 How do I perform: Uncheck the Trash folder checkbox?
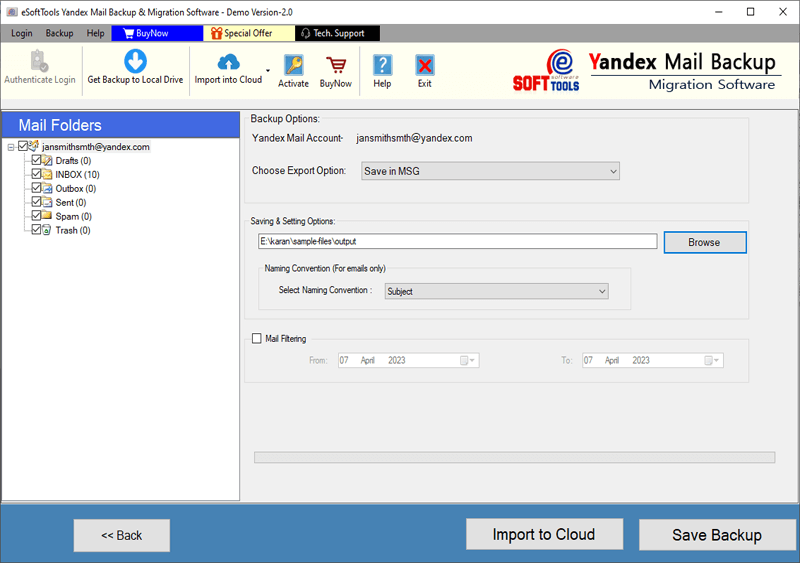click(x=36, y=230)
